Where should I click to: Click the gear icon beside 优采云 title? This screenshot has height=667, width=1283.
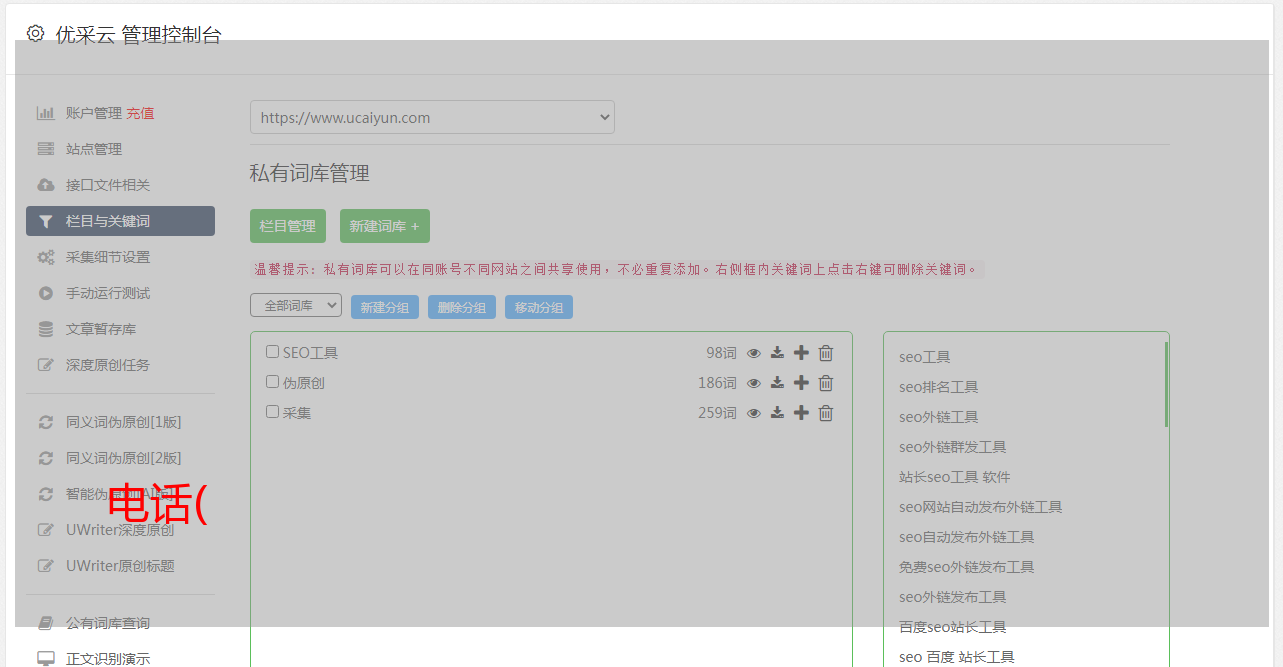click(x=36, y=33)
